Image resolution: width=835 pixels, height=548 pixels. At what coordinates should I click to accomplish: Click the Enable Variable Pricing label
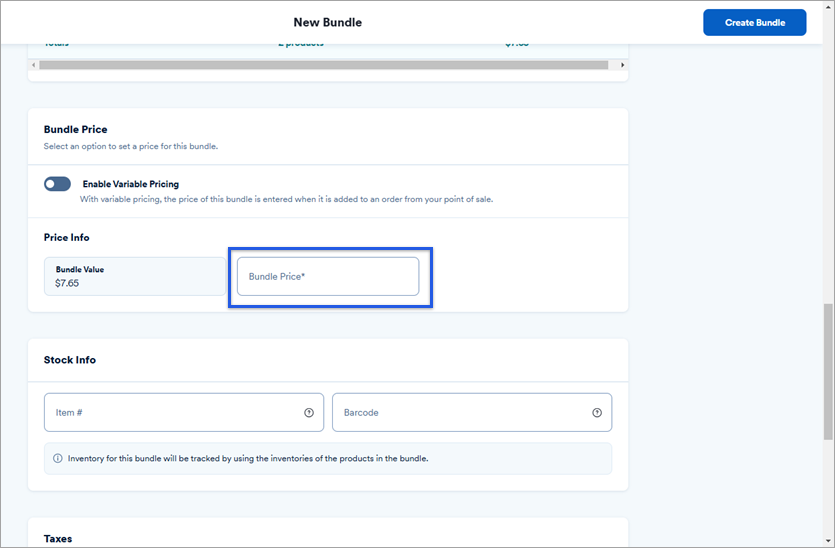click(130, 184)
